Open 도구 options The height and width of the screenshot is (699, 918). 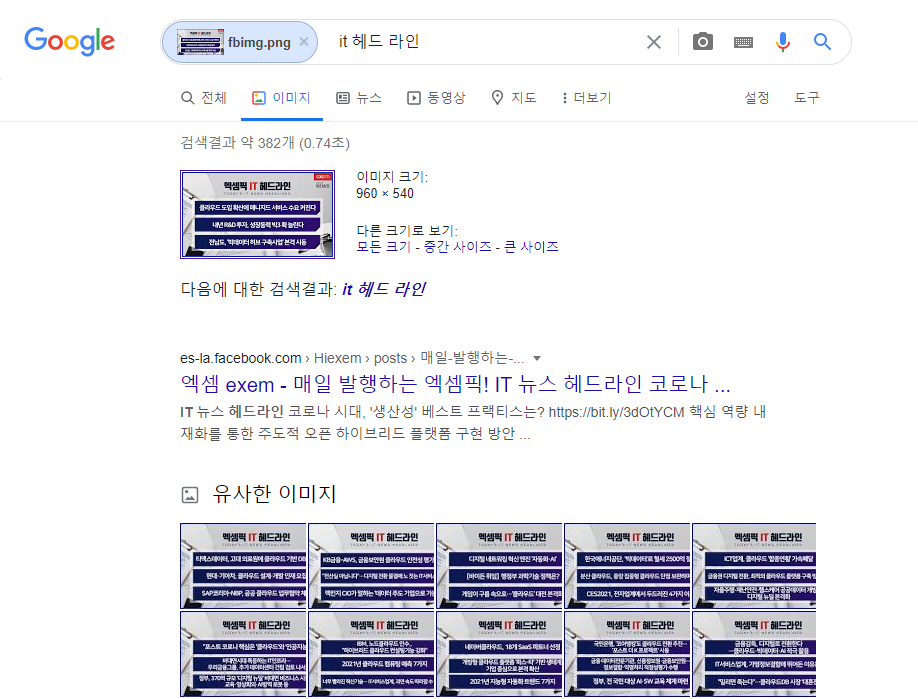807,98
